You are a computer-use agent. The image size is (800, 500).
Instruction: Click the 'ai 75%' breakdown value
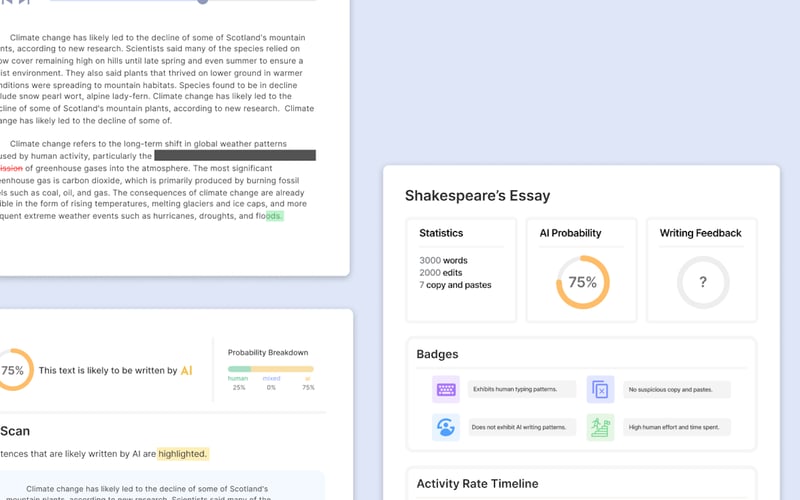point(308,383)
